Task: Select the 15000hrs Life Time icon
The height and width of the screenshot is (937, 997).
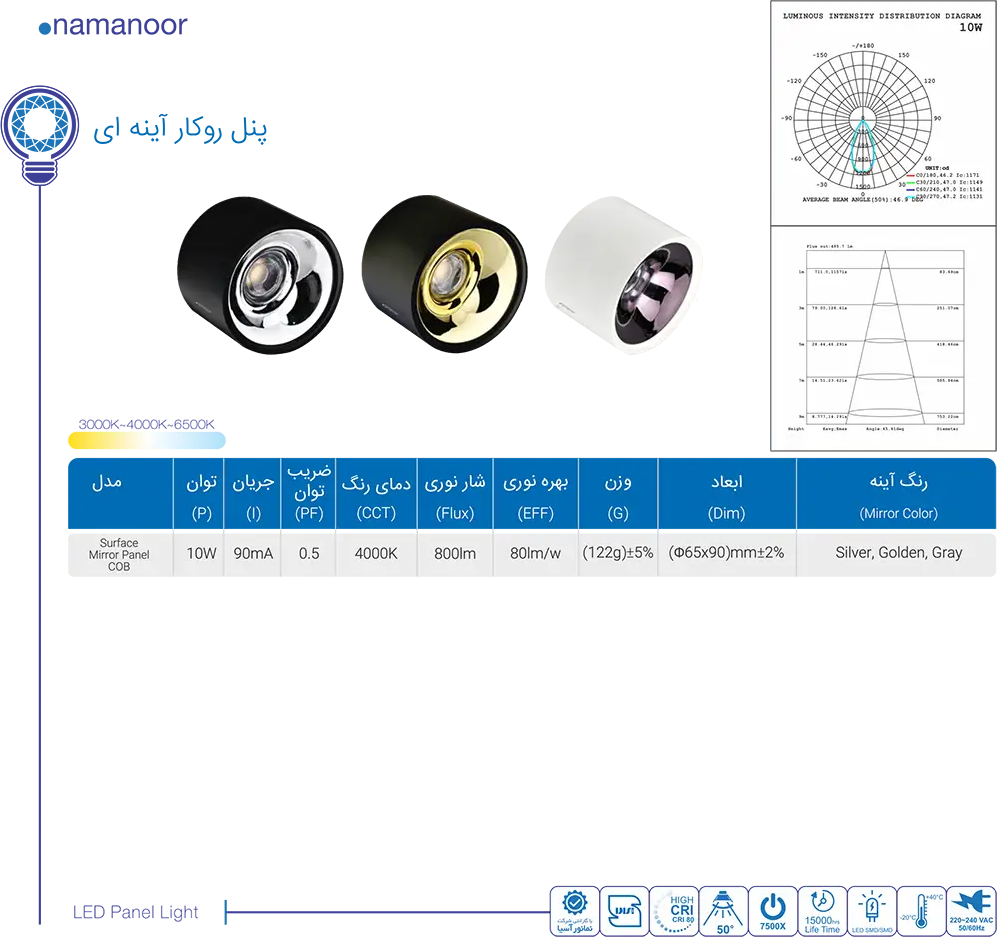Action: pos(822,910)
